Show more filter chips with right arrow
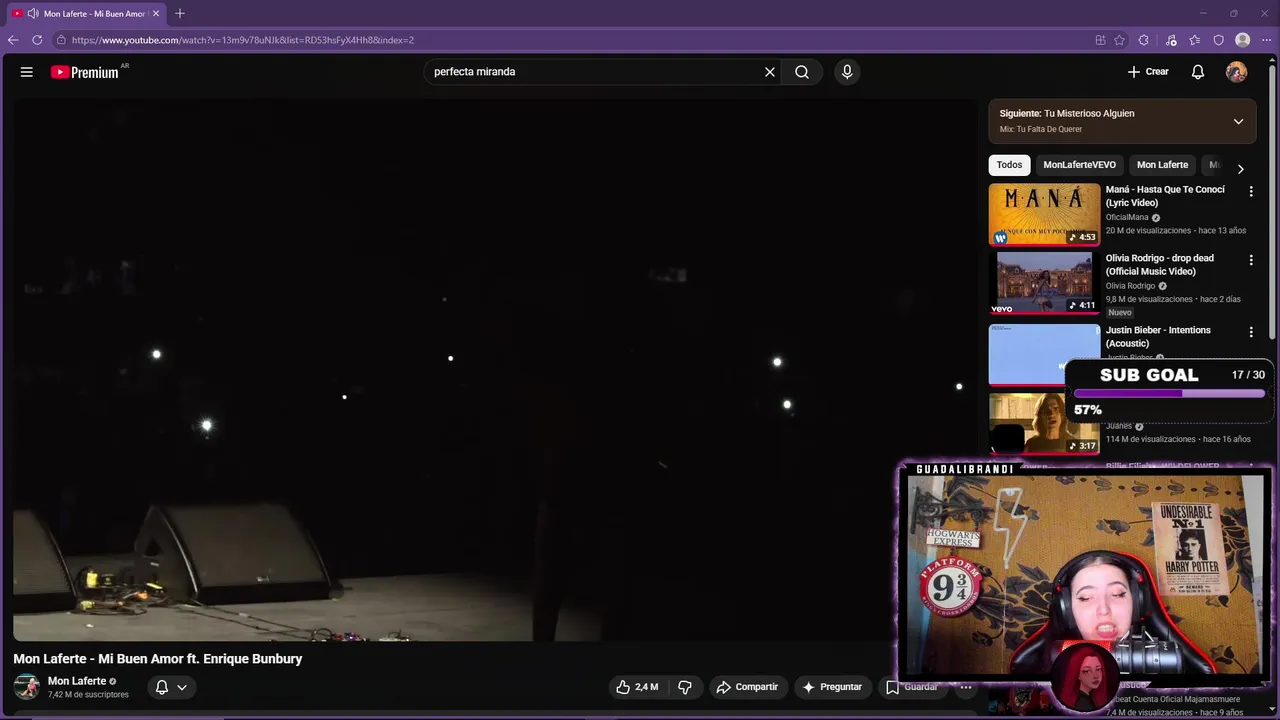 click(x=1241, y=168)
